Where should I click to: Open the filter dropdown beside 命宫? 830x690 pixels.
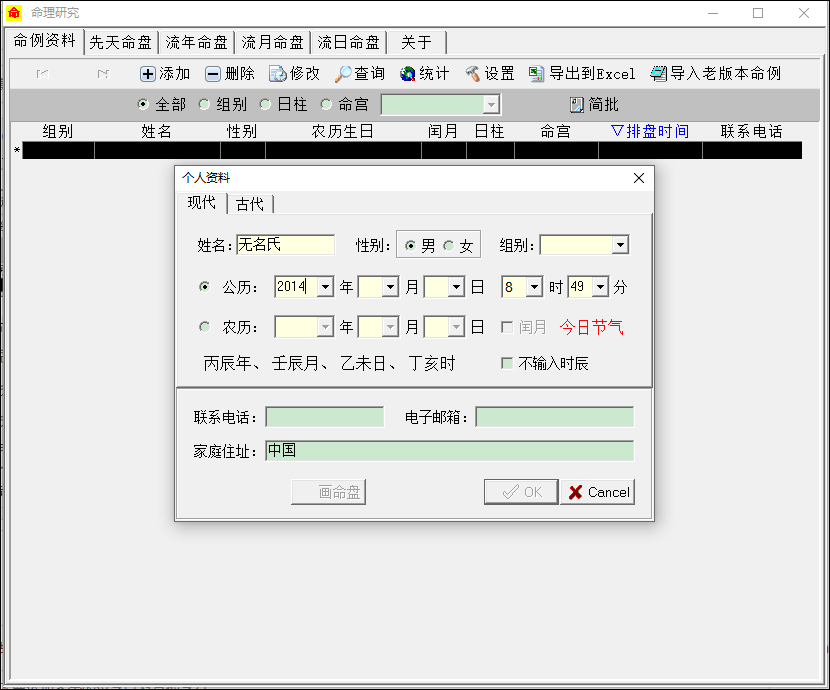point(491,105)
